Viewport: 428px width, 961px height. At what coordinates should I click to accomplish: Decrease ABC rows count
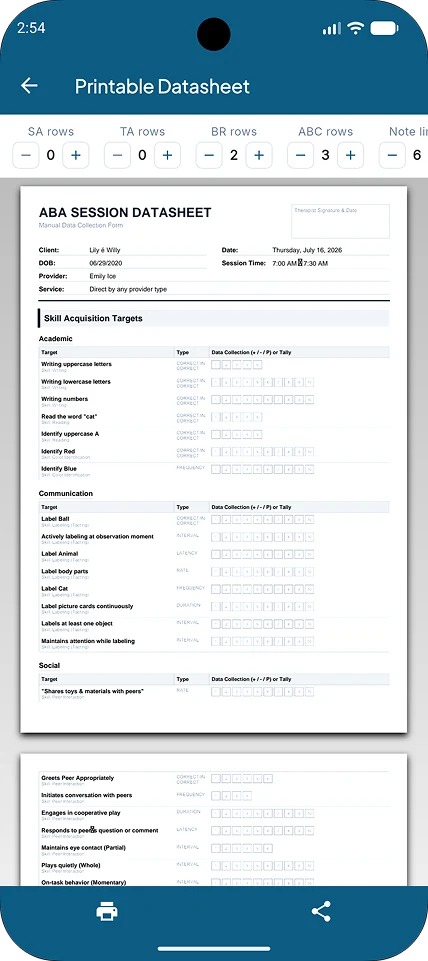(x=300, y=156)
